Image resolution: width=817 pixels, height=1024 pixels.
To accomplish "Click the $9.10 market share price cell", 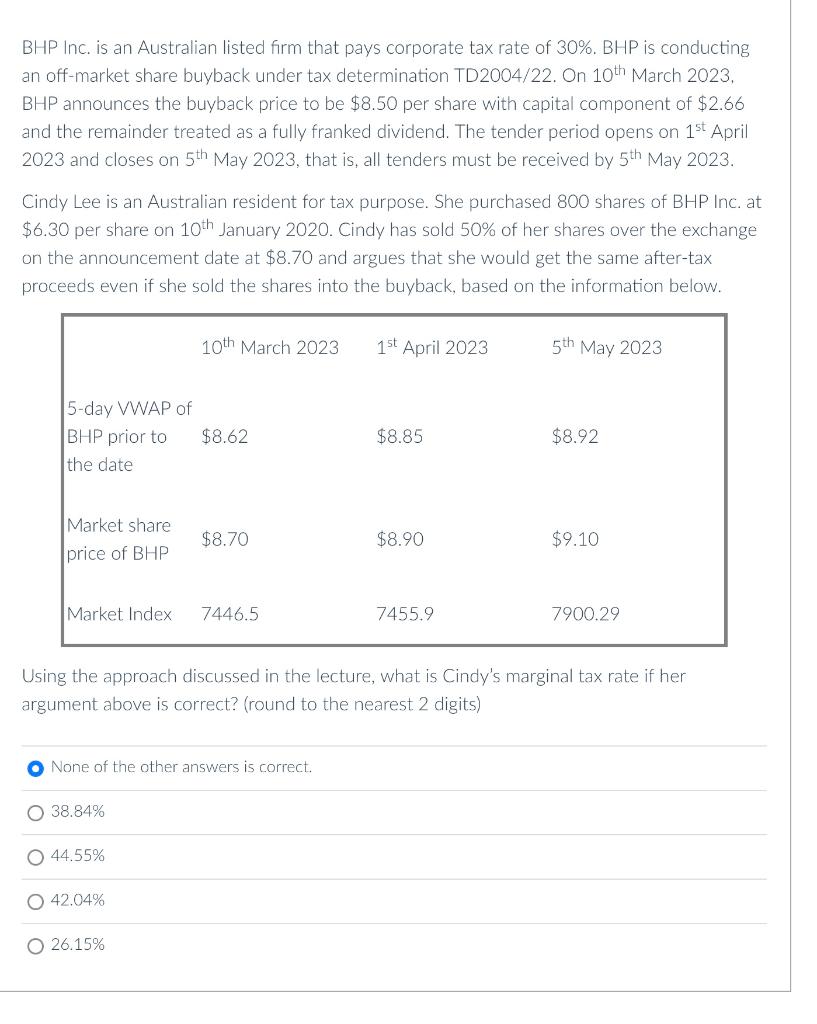I will click(x=575, y=539).
